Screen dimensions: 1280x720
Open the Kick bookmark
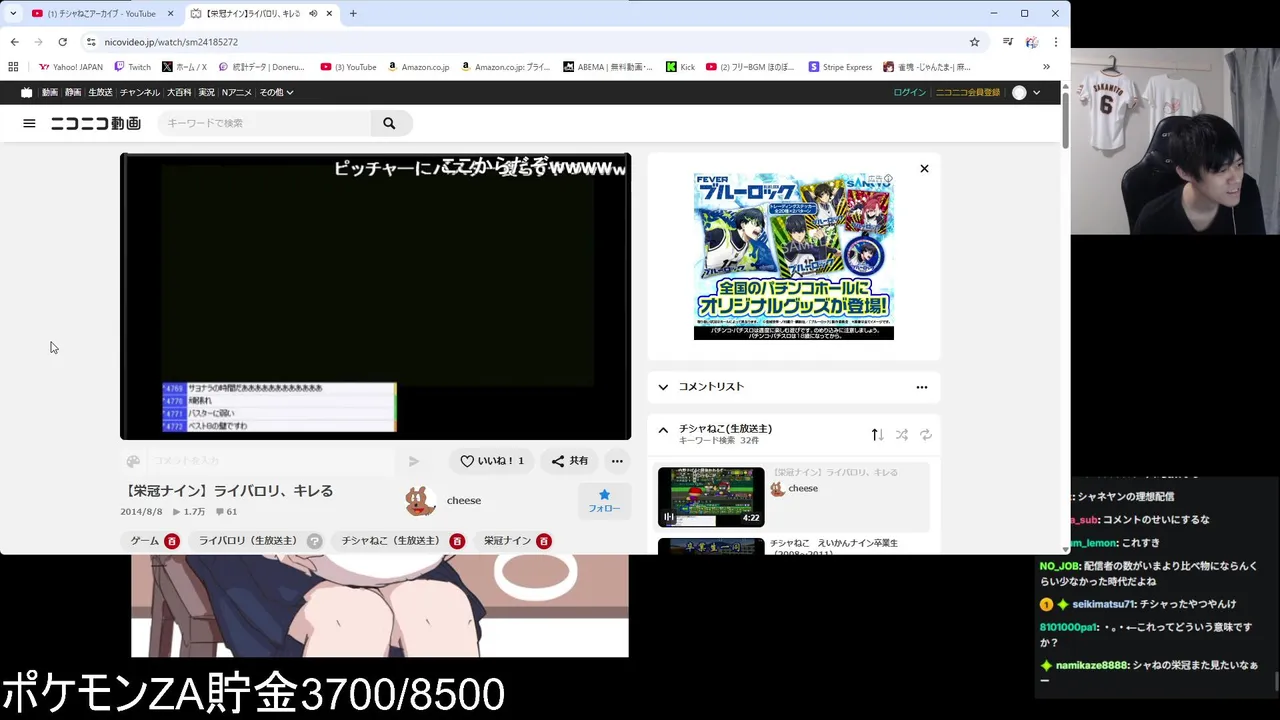[x=681, y=67]
